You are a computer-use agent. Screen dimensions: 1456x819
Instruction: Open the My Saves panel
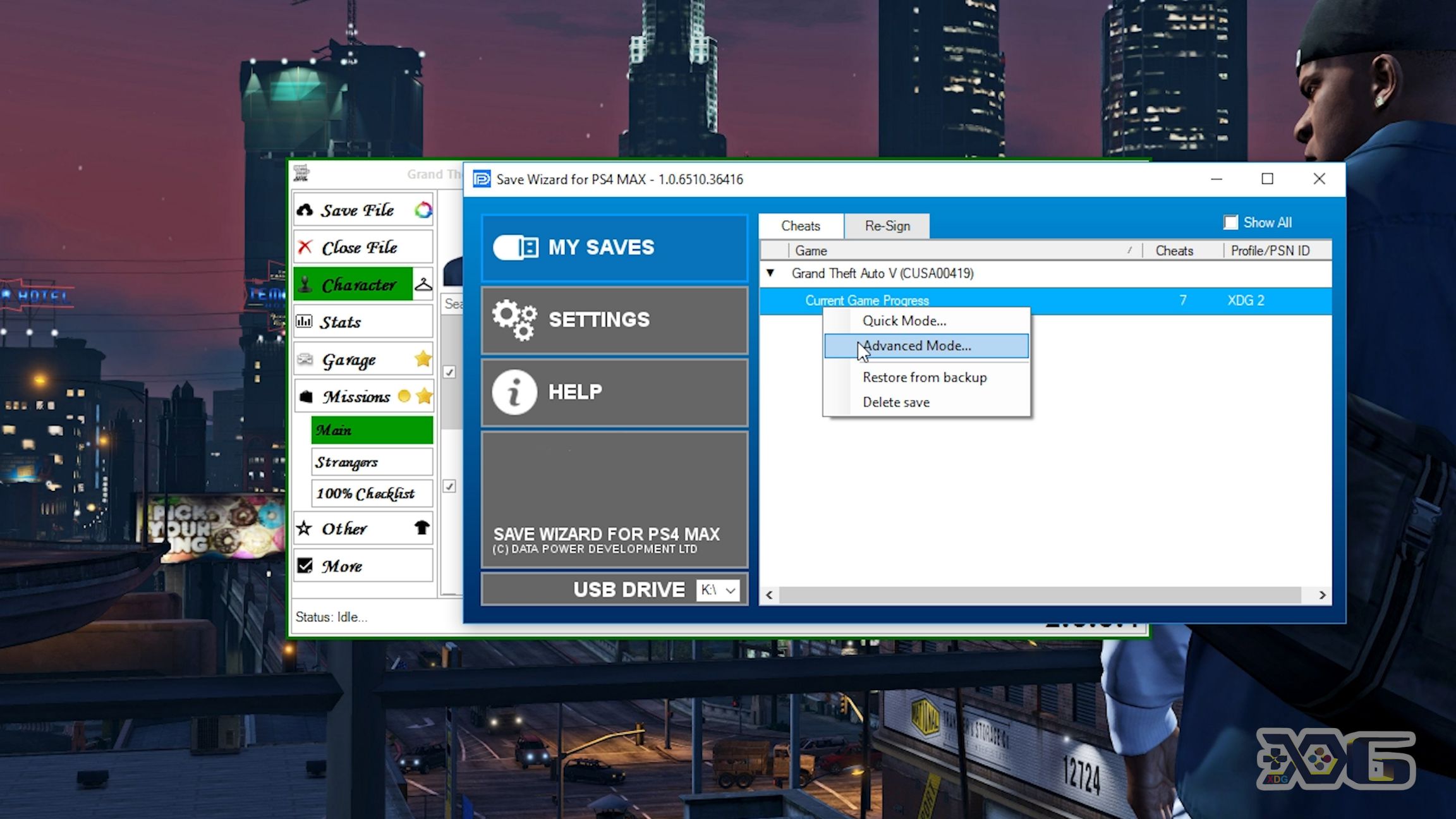click(x=614, y=248)
